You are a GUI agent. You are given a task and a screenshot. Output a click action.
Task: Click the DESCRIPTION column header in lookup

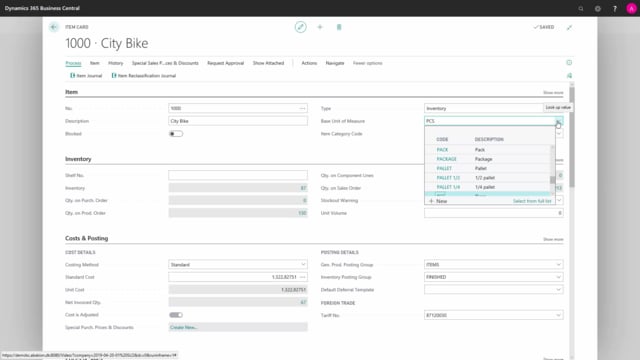(x=489, y=140)
